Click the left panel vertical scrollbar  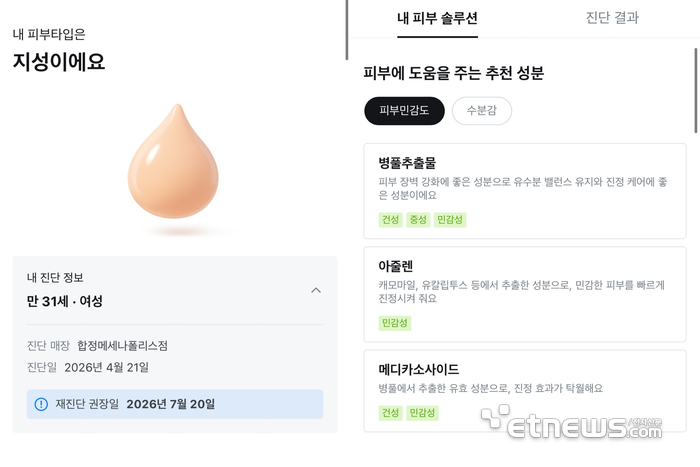[x=346, y=30]
